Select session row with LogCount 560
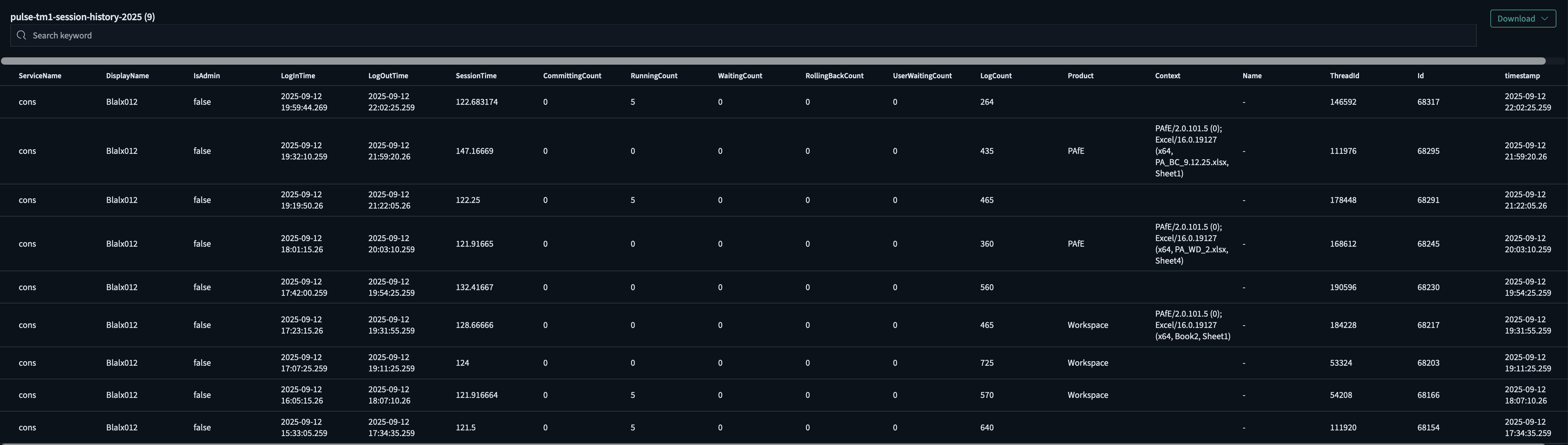 click(x=987, y=287)
